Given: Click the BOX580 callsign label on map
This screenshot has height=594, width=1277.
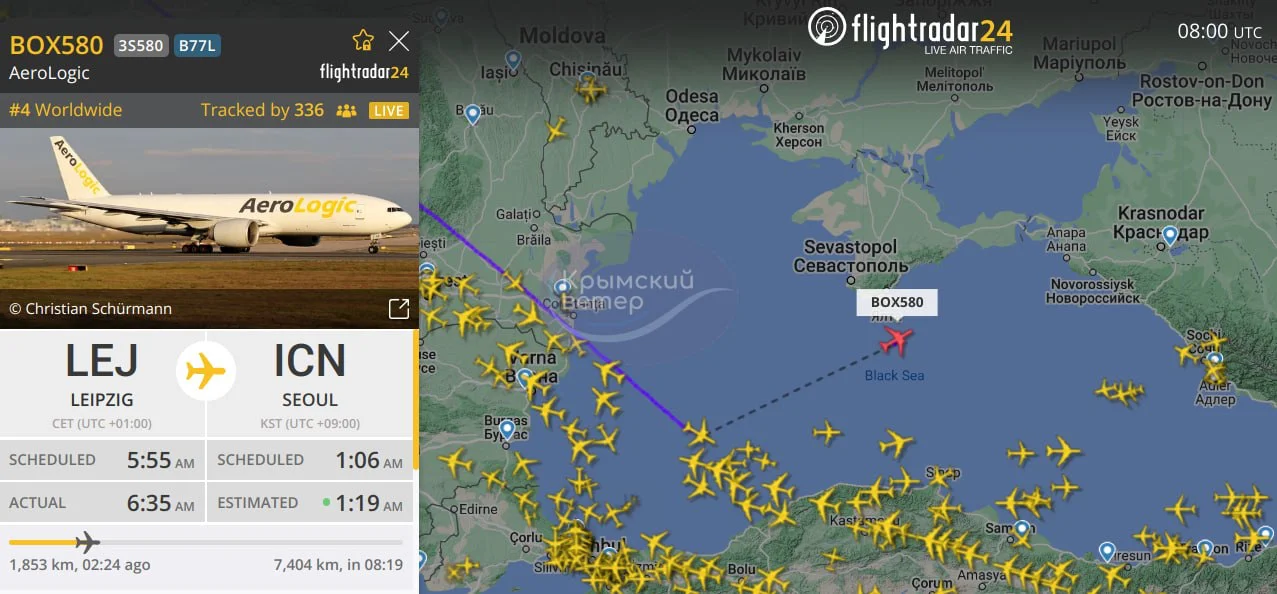Looking at the screenshot, I should tap(897, 302).
